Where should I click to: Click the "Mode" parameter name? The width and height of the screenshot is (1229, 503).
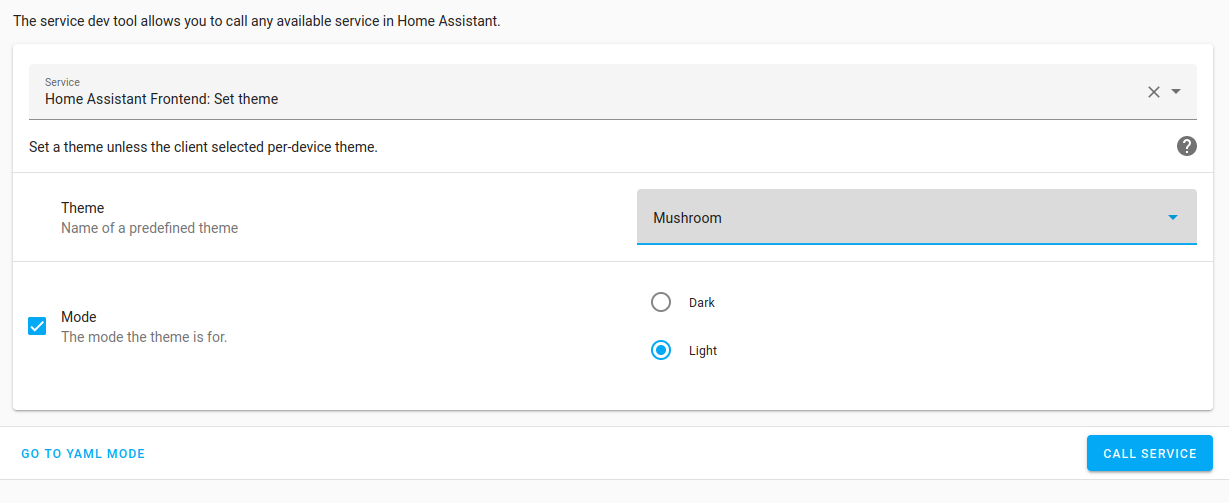[79, 317]
